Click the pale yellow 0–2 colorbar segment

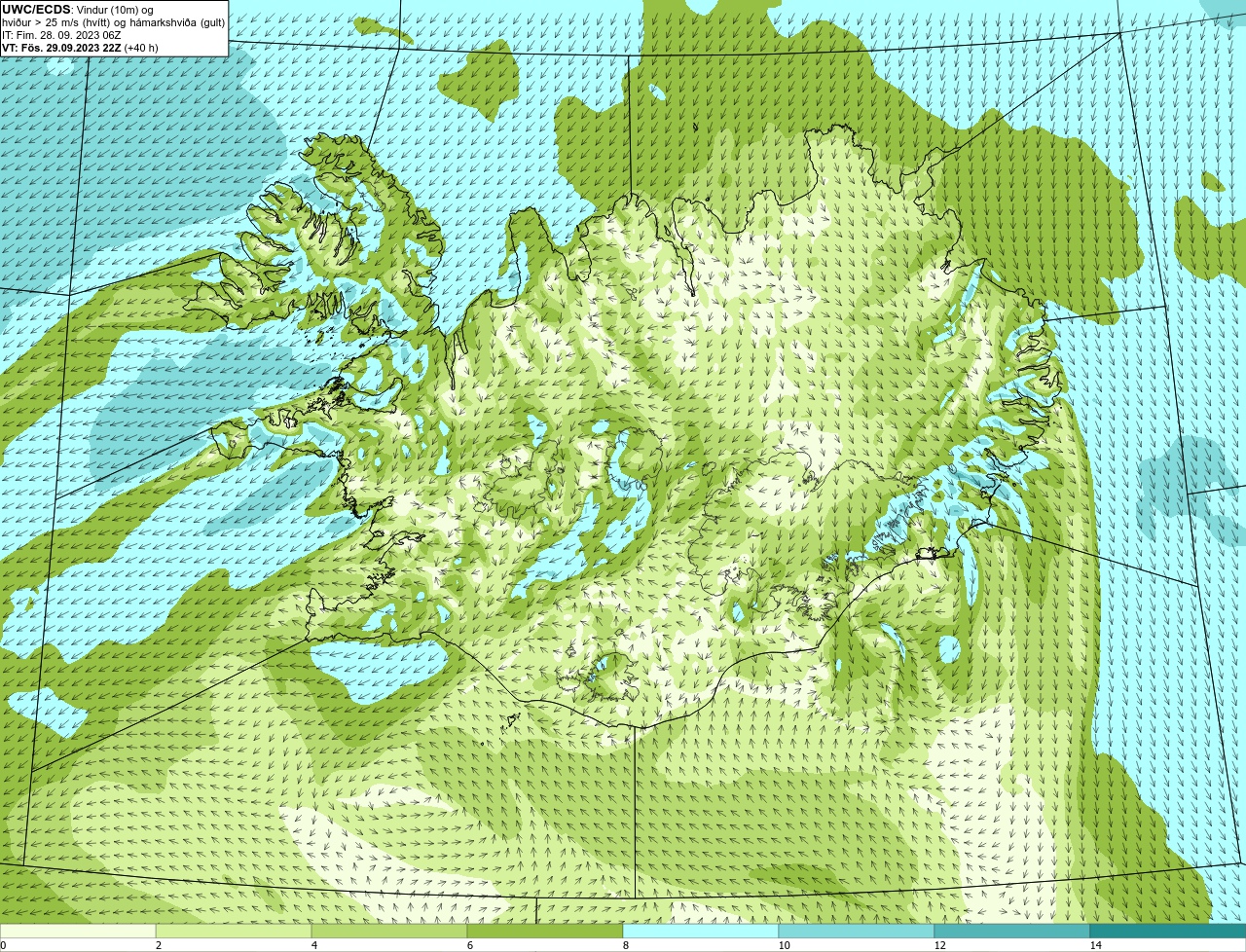click(78, 931)
